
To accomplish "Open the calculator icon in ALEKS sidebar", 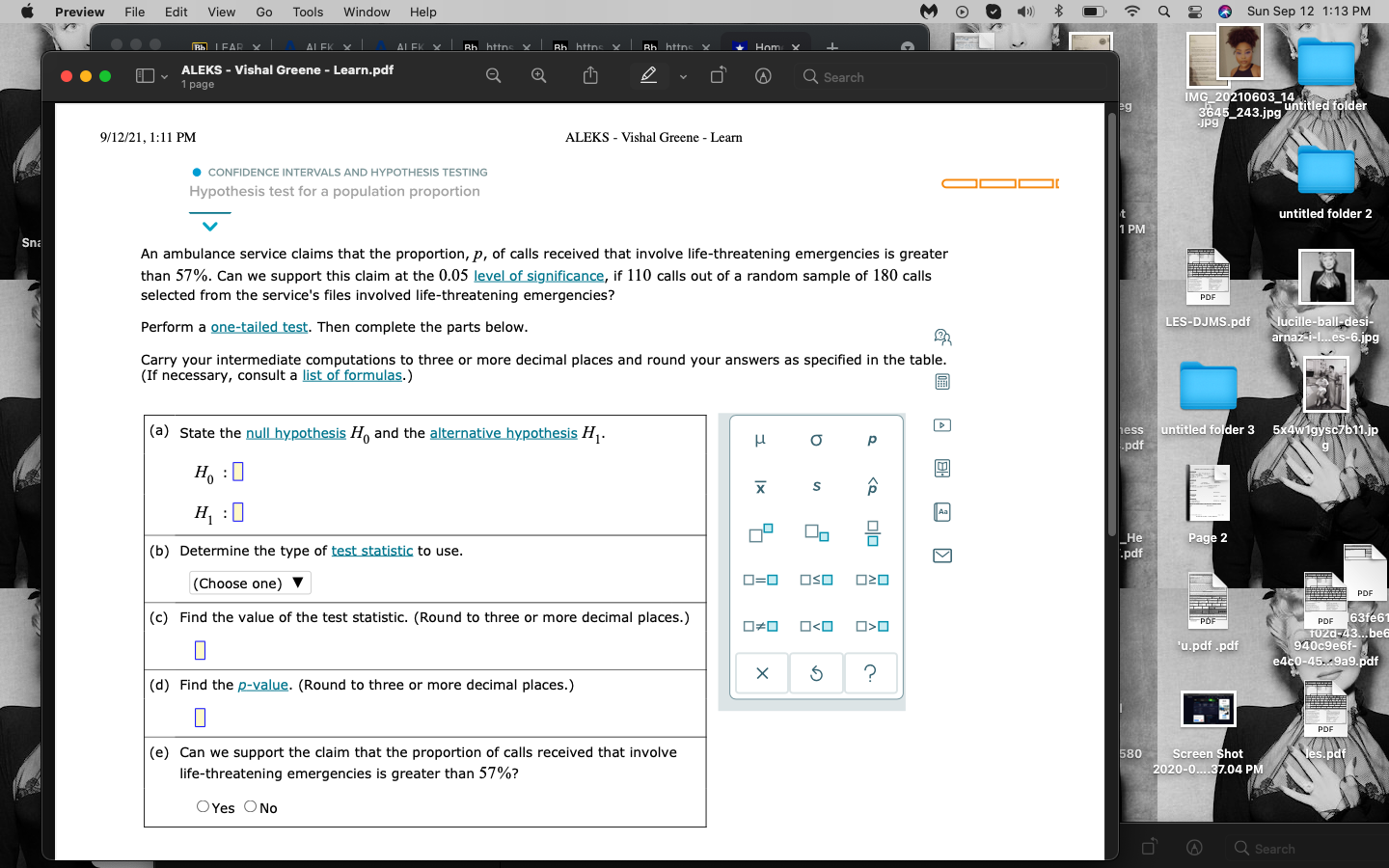I will 941,381.
